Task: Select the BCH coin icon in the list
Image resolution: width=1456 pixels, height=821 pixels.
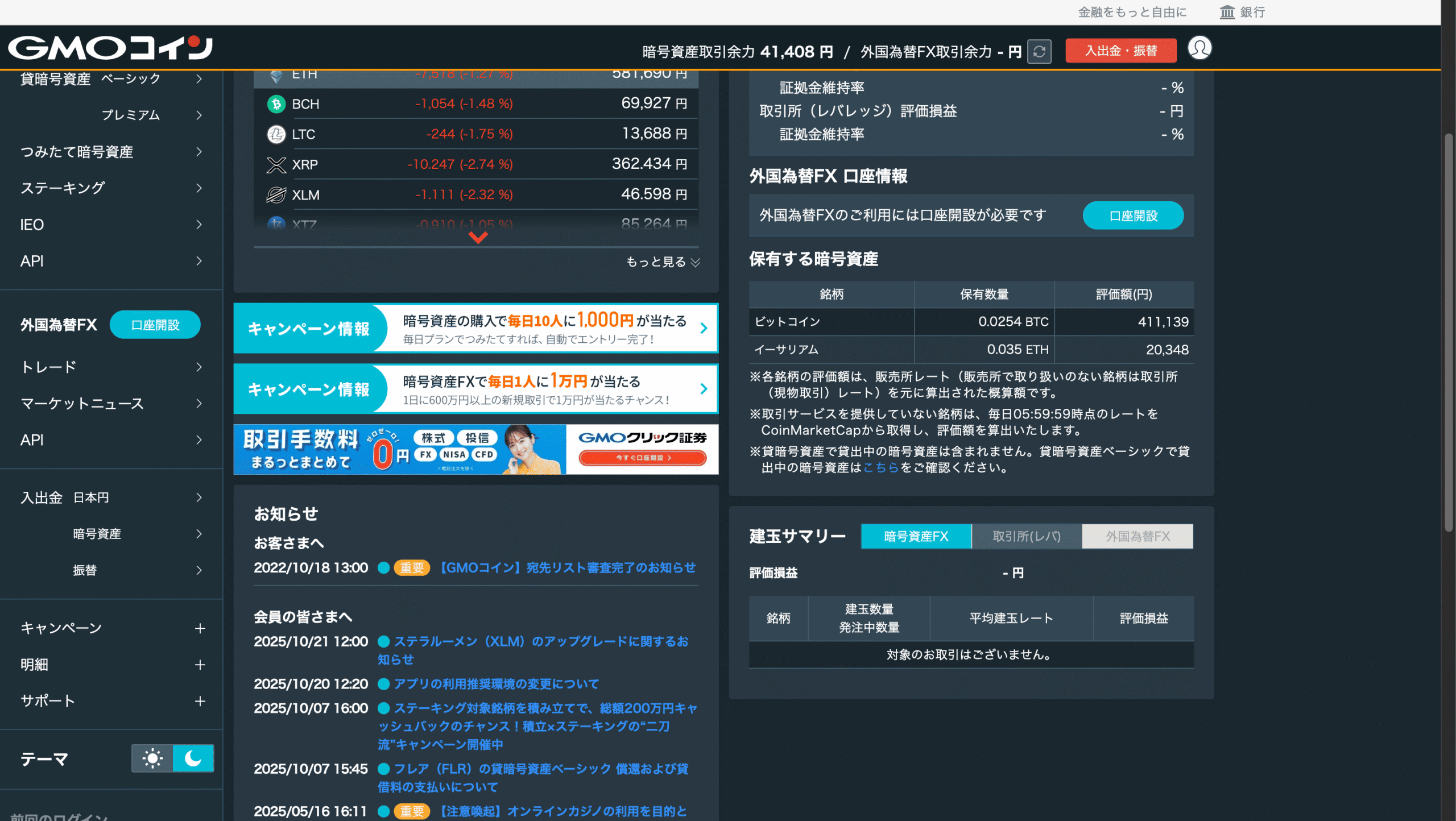Action: pos(275,103)
